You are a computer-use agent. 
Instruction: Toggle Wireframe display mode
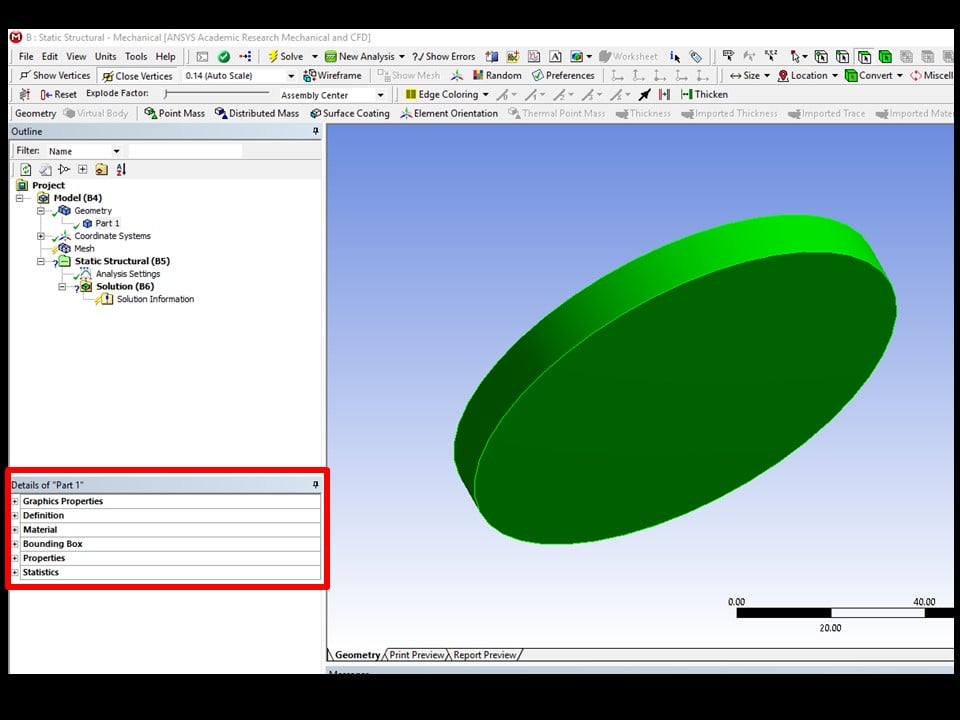pyautogui.click(x=332, y=75)
